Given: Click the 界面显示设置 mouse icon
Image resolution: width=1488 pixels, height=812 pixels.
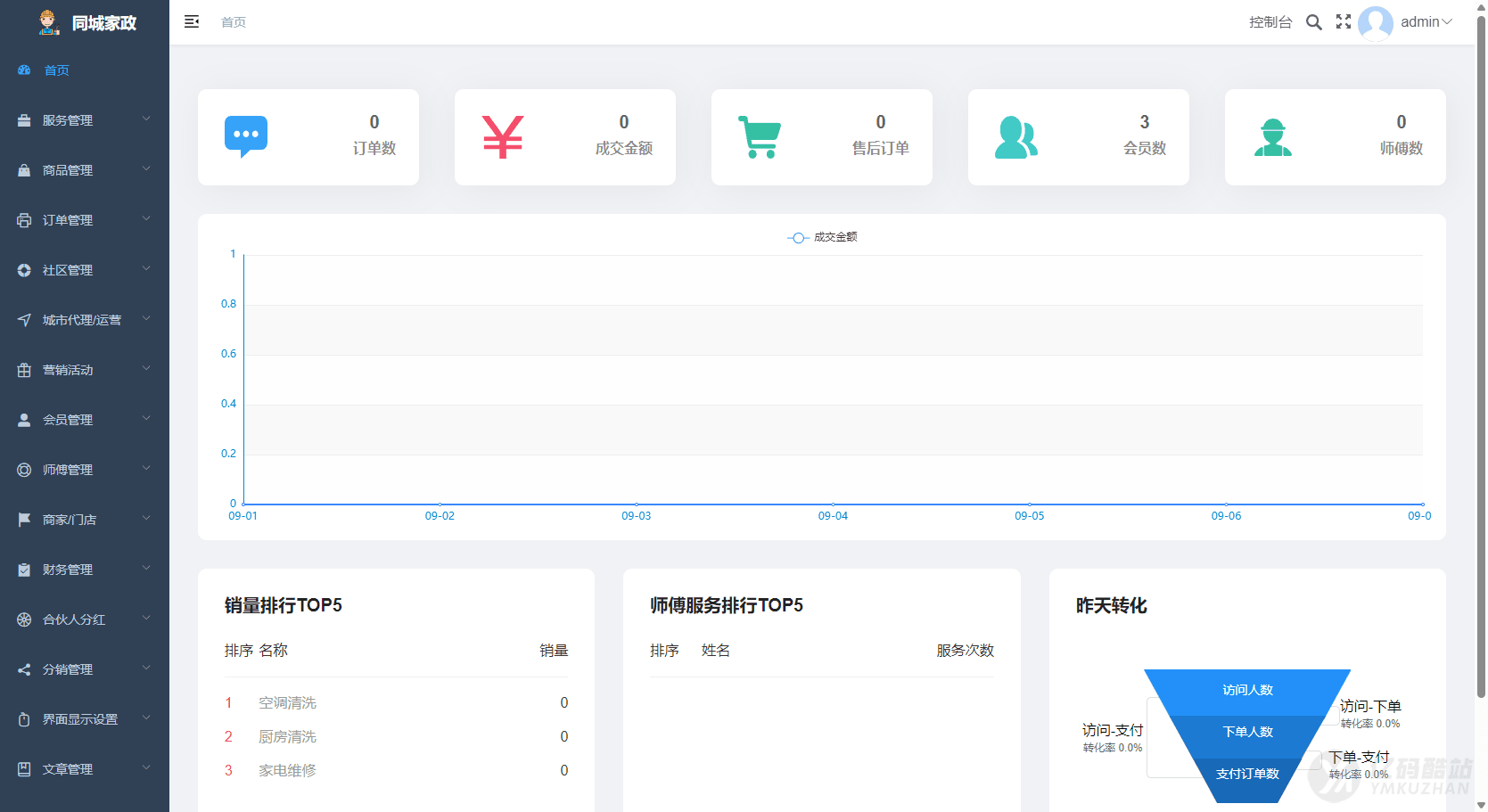Looking at the screenshot, I should tap(24, 719).
